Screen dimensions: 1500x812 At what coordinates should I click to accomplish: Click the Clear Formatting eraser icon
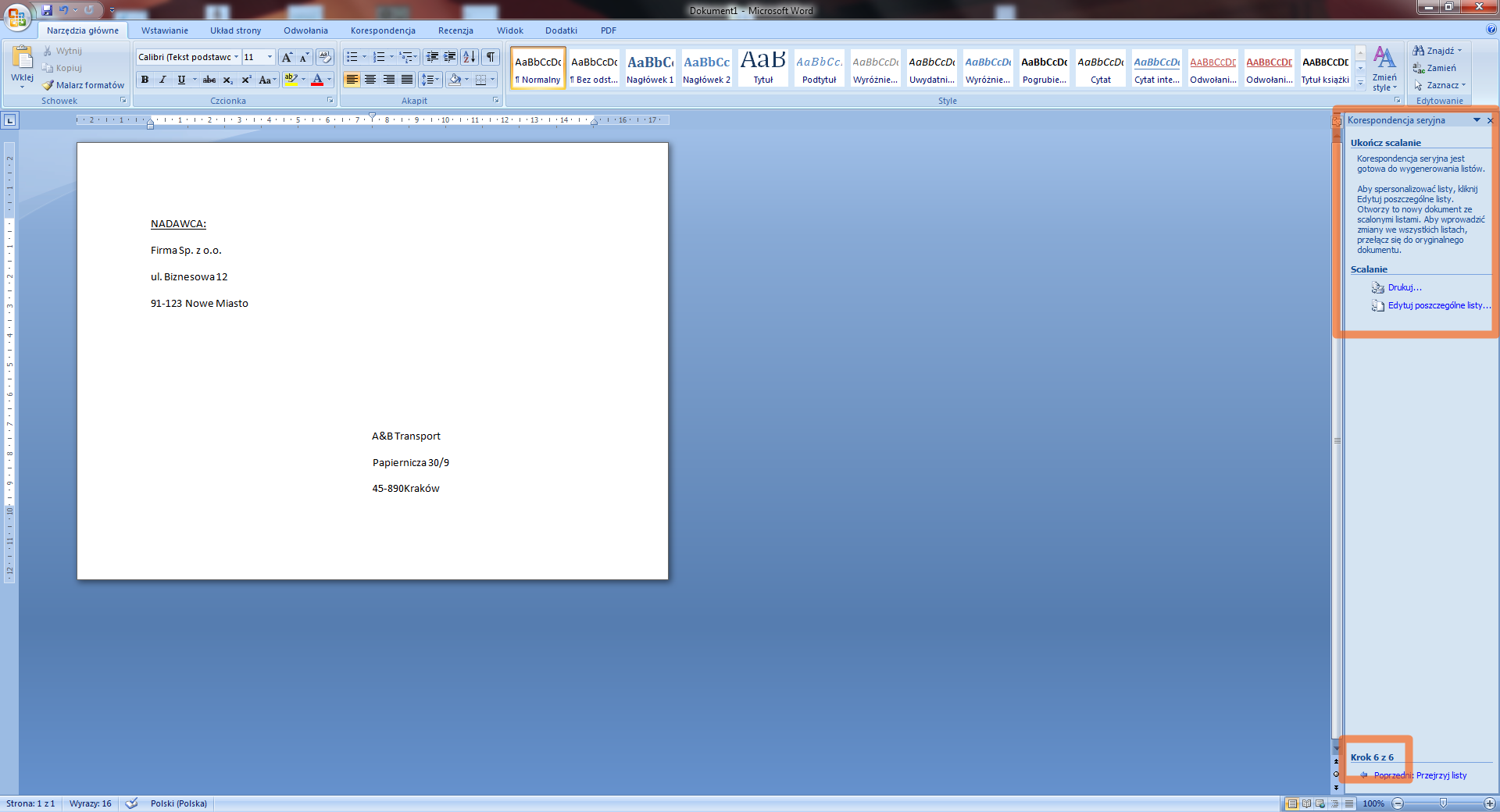click(x=325, y=57)
